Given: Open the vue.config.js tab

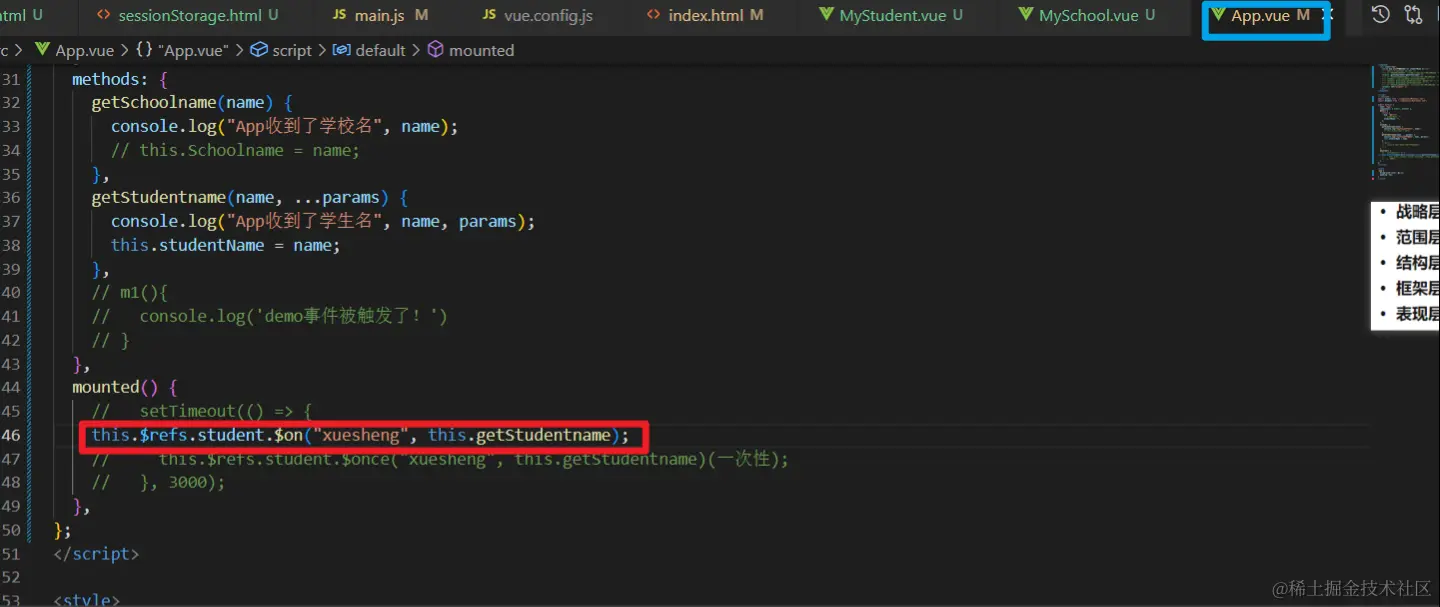Looking at the screenshot, I should tap(537, 15).
